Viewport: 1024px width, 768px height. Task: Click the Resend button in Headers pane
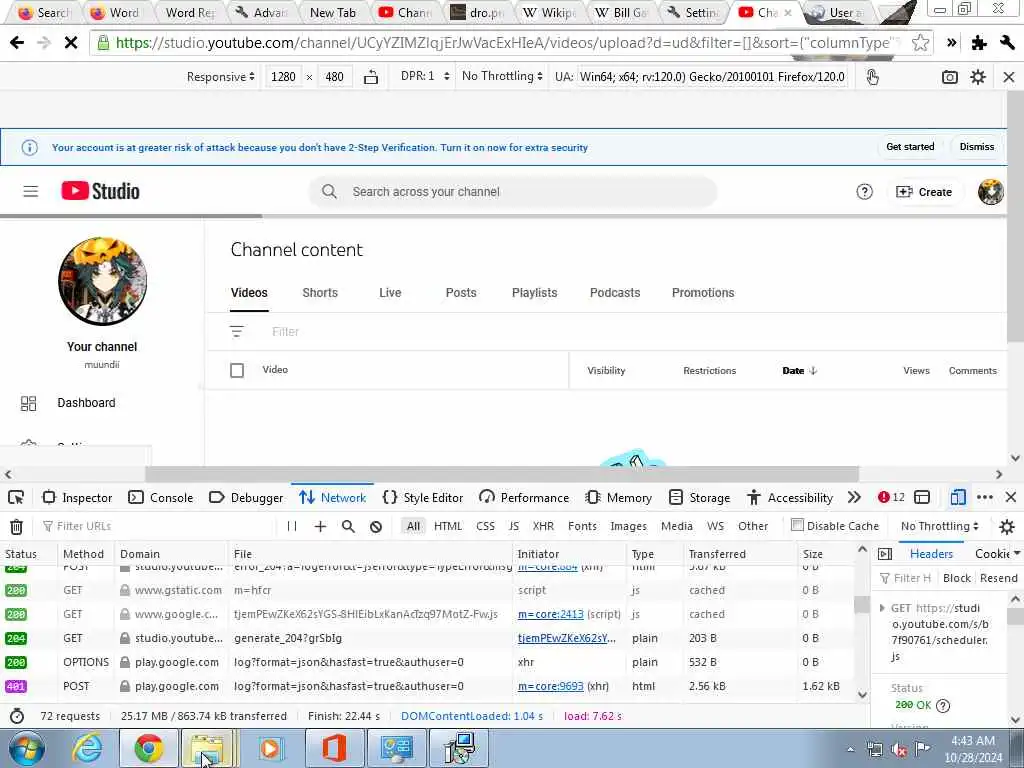[998, 579]
